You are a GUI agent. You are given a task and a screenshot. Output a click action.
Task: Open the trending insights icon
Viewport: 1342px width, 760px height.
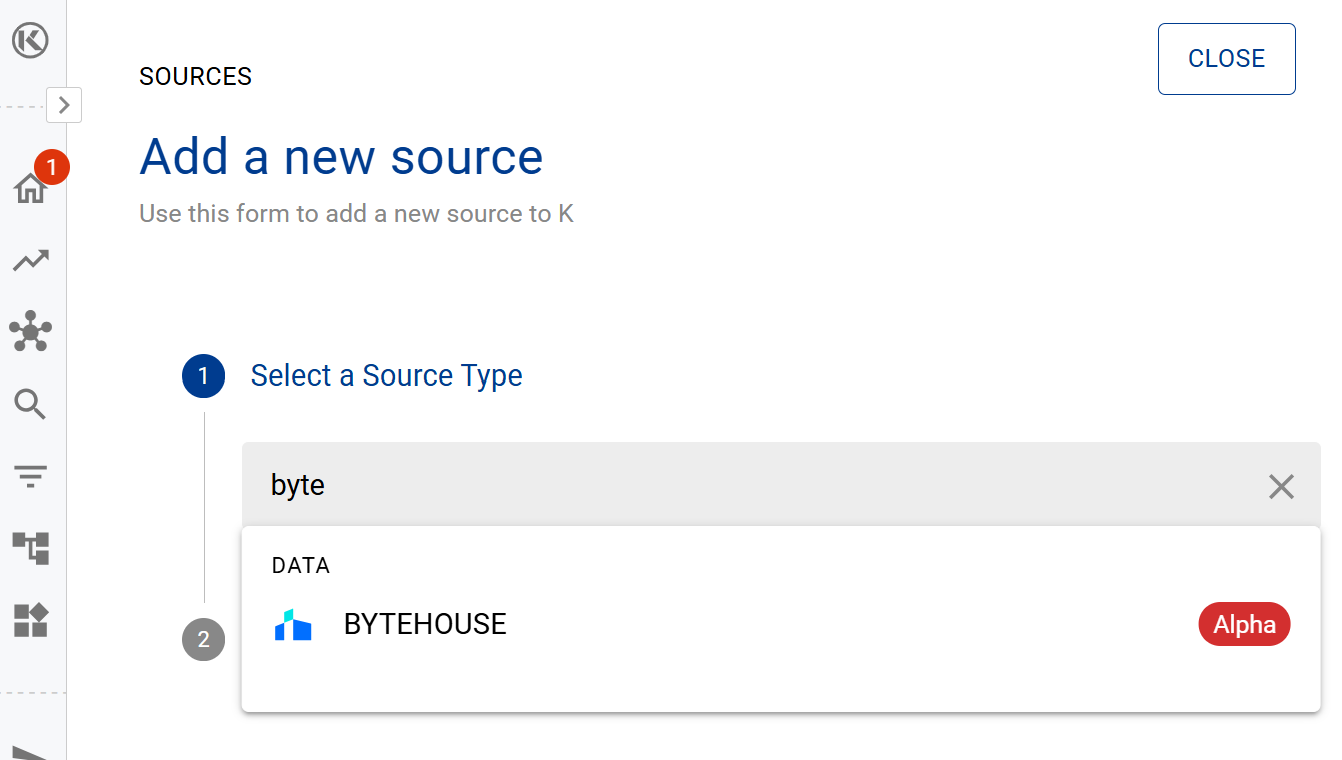click(31, 261)
